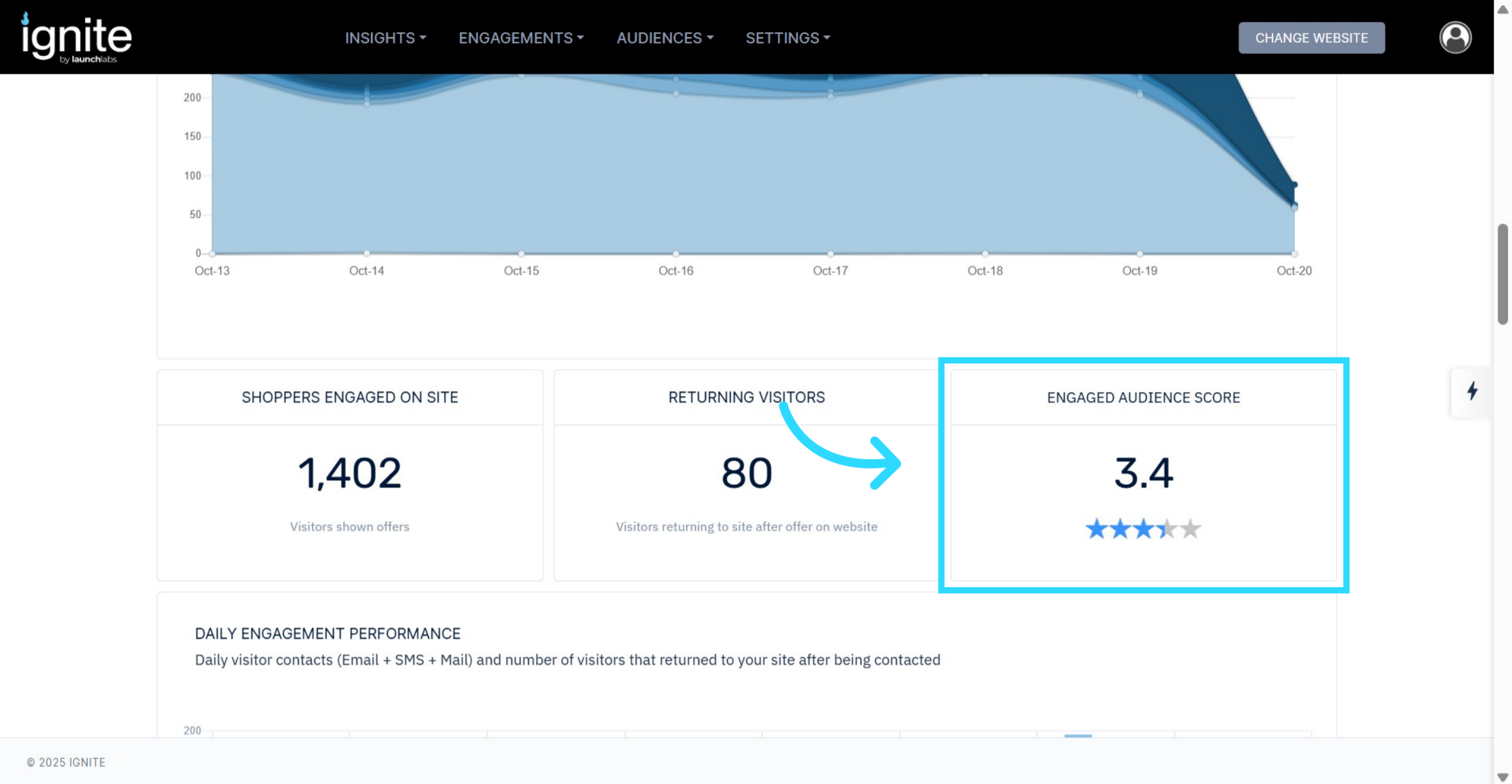
Task: Click the Returning Visitors 80 value
Action: [x=746, y=473]
